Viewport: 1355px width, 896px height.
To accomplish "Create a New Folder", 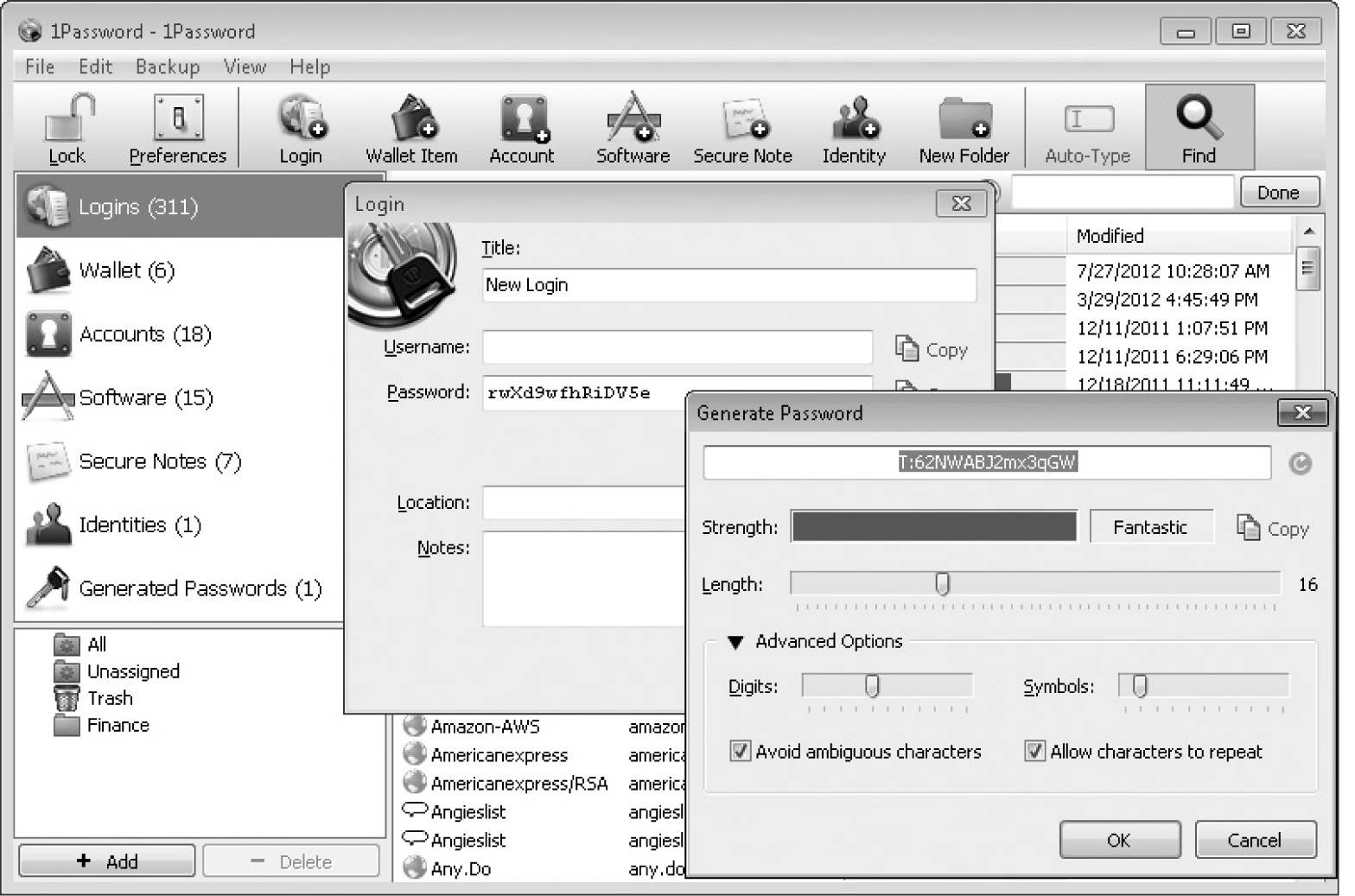I will [x=964, y=129].
